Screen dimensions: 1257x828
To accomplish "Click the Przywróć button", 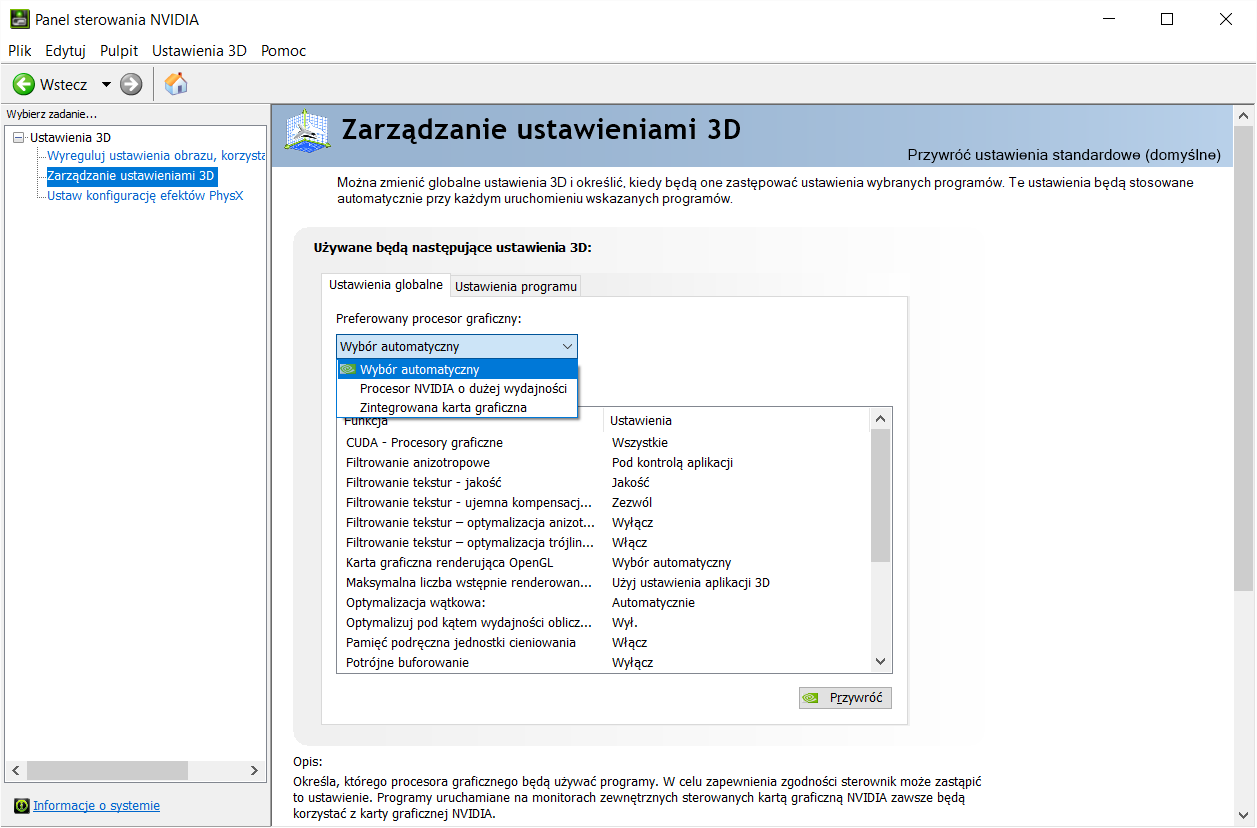I will 845,698.
